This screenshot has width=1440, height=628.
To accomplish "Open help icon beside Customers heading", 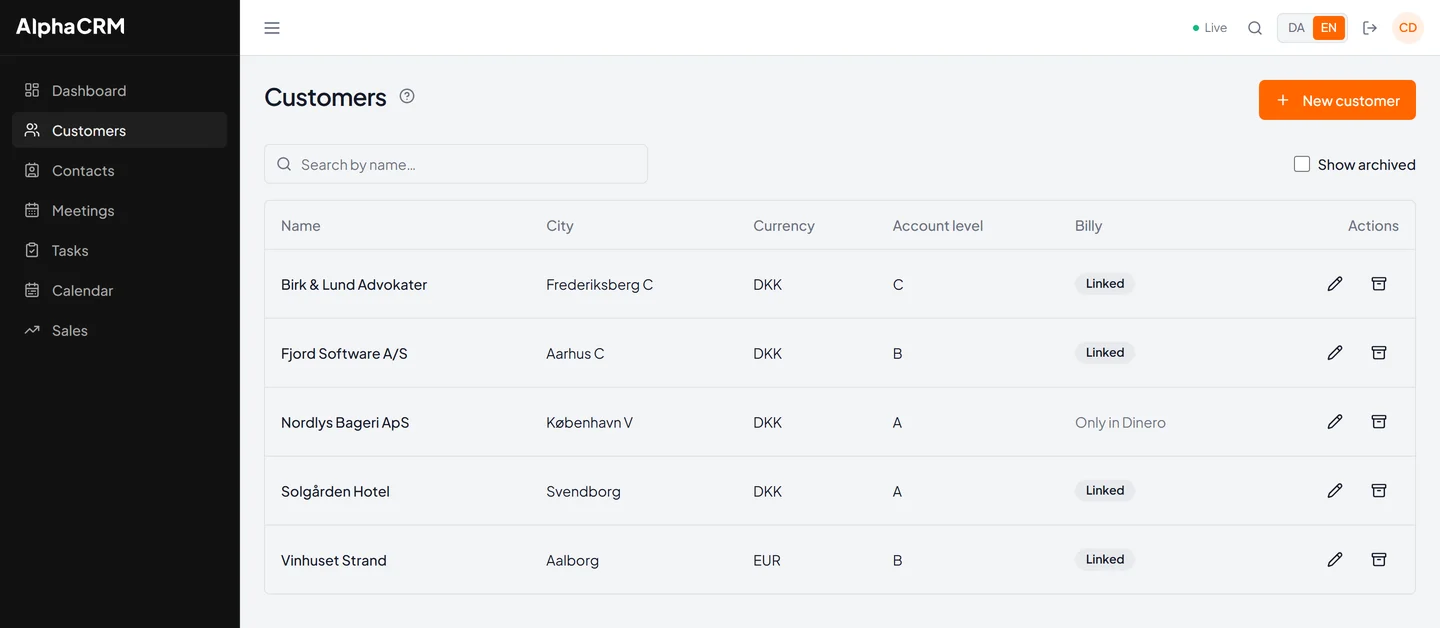I will click(x=407, y=96).
